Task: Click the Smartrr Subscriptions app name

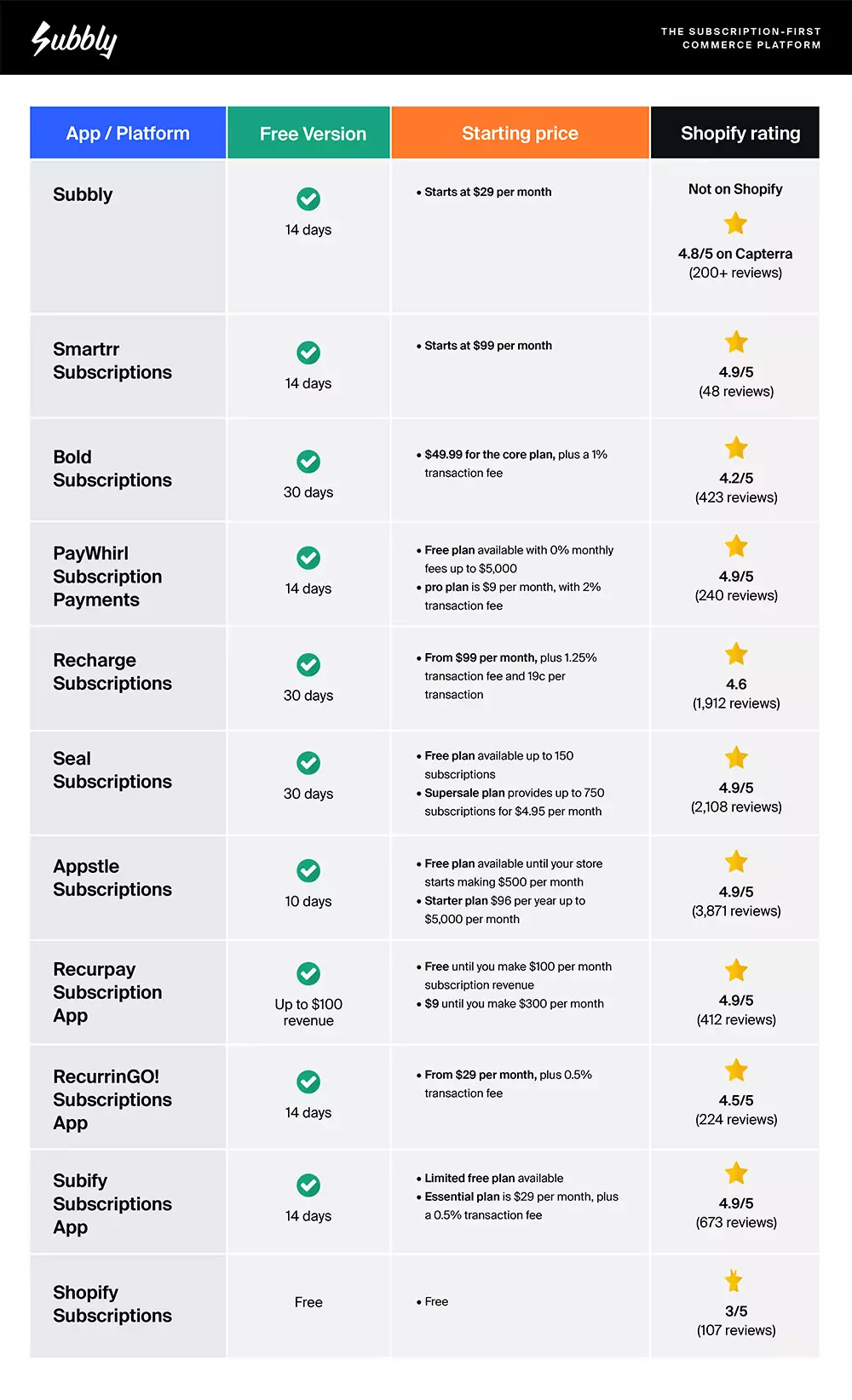Action: click(x=112, y=361)
